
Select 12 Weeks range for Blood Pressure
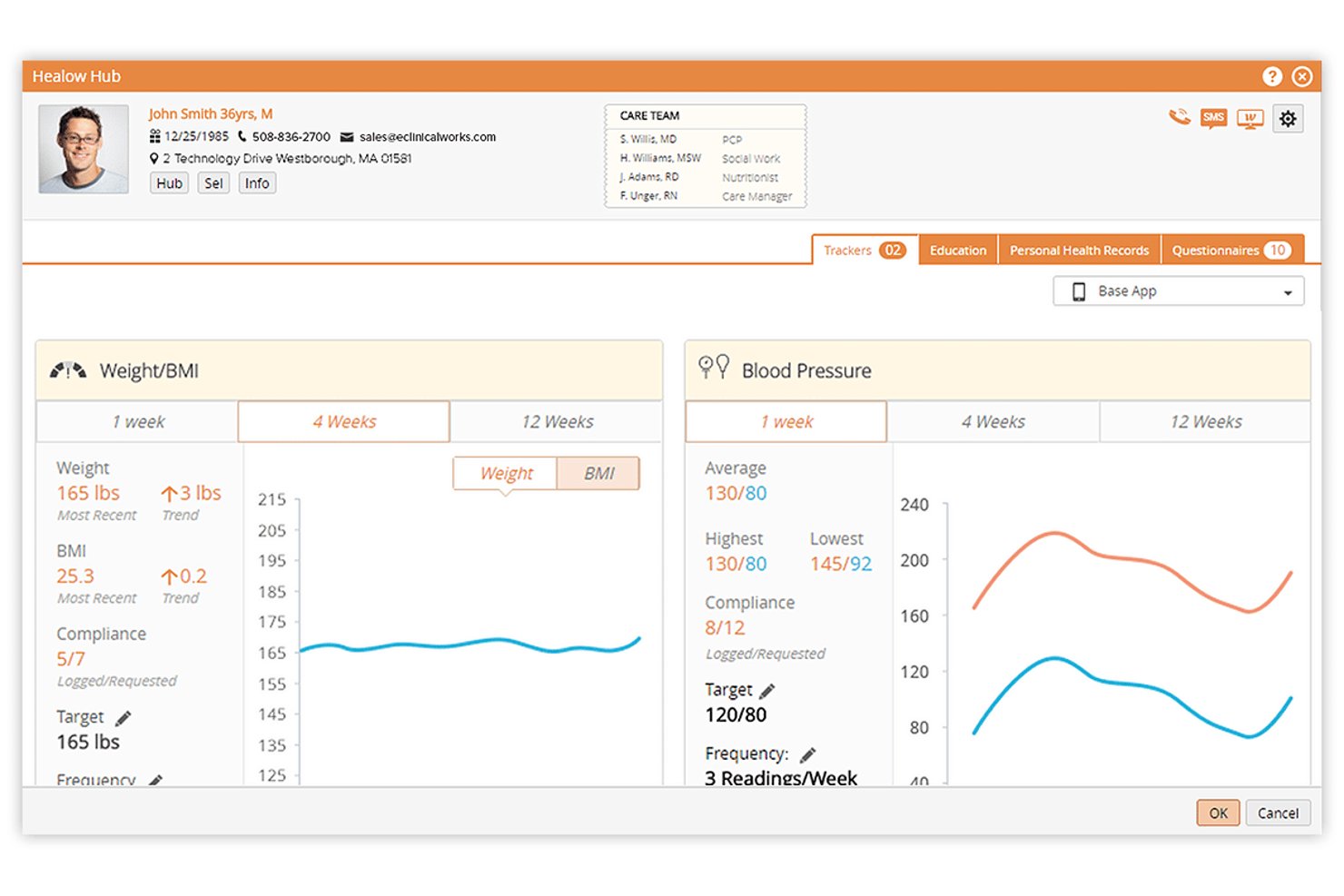1206,422
